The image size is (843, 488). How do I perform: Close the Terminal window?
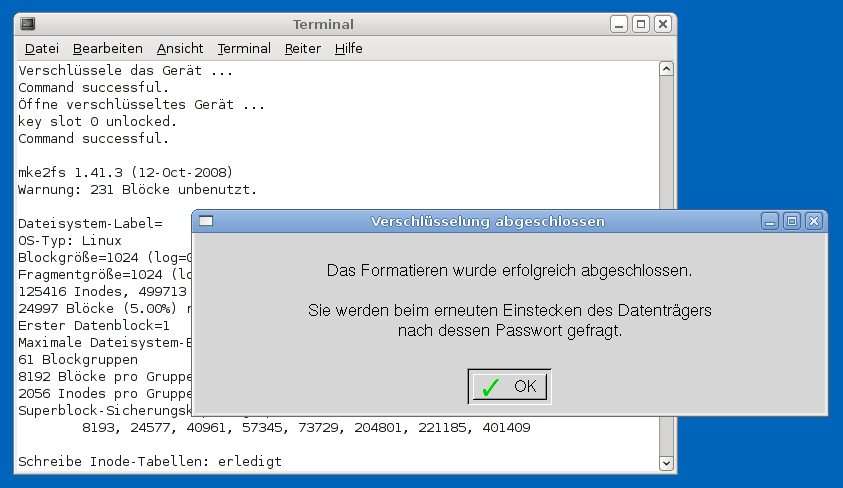point(663,24)
